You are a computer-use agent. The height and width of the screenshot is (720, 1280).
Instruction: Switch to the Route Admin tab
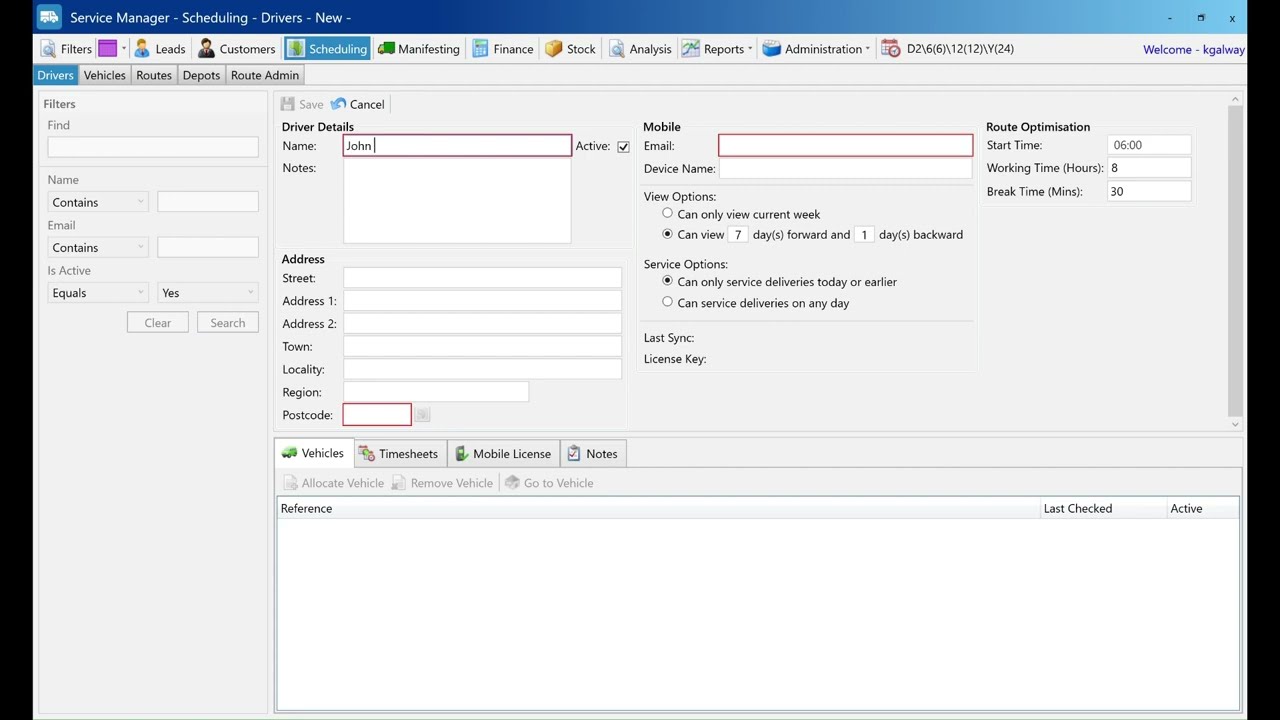[x=265, y=75]
